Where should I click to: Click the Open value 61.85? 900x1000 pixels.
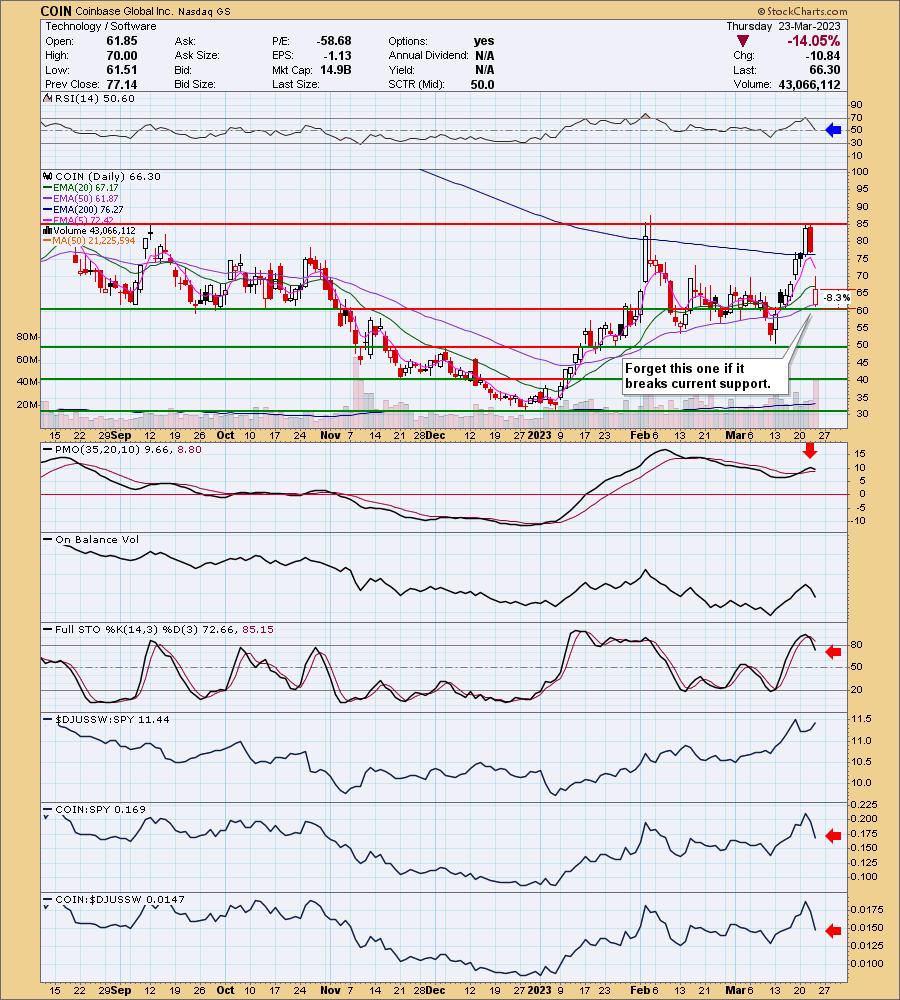(122, 41)
